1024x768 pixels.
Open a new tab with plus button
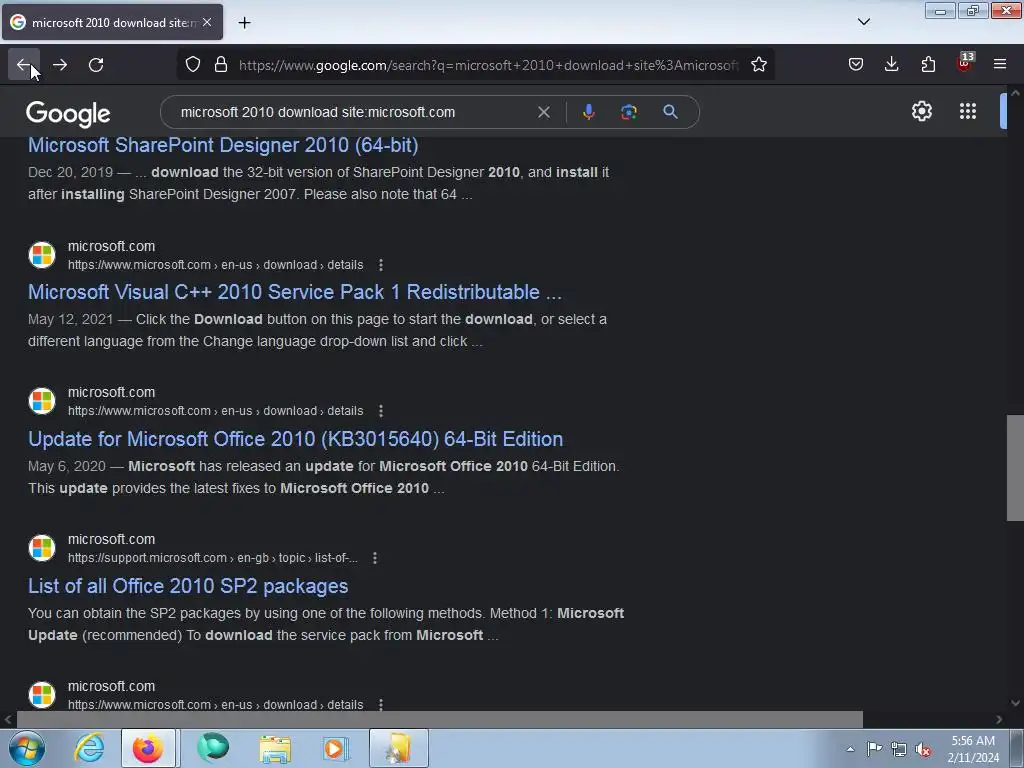click(244, 23)
